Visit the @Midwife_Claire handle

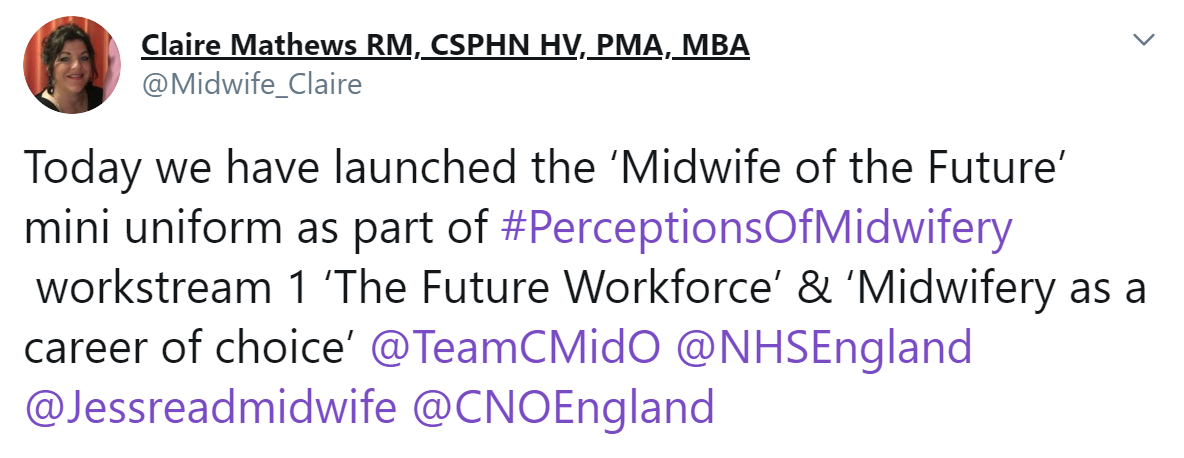(251, 84)
